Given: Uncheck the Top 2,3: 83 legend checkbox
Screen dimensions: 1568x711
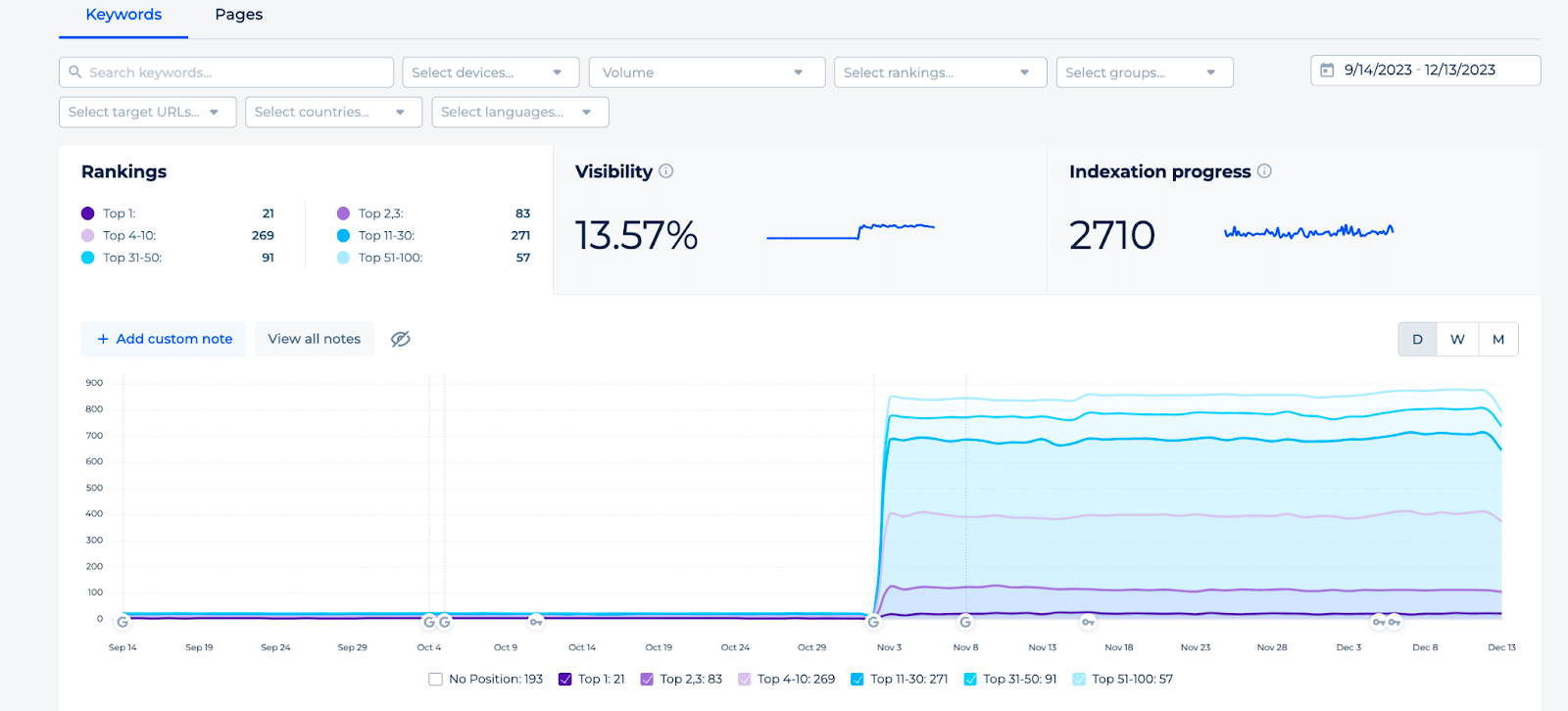Looking at the screenshot, I should 647,679.
